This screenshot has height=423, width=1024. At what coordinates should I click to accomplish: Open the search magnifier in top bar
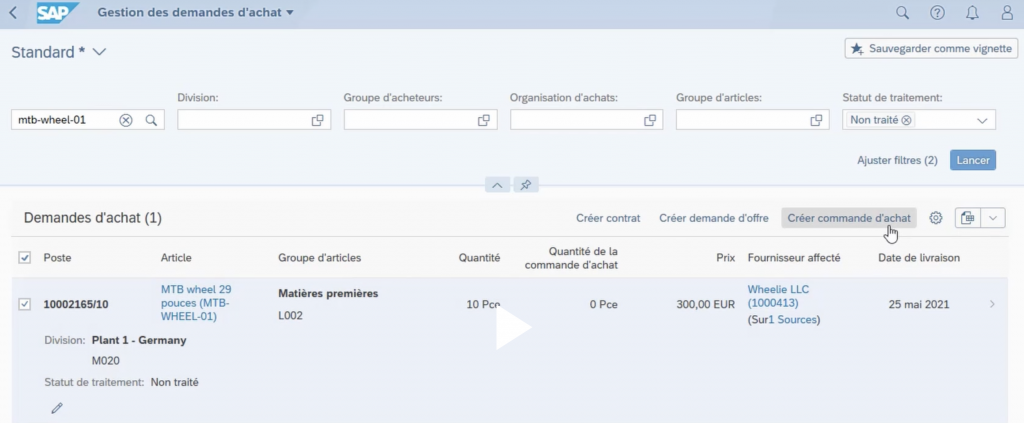pyautogui.click(x=902, y=13)
